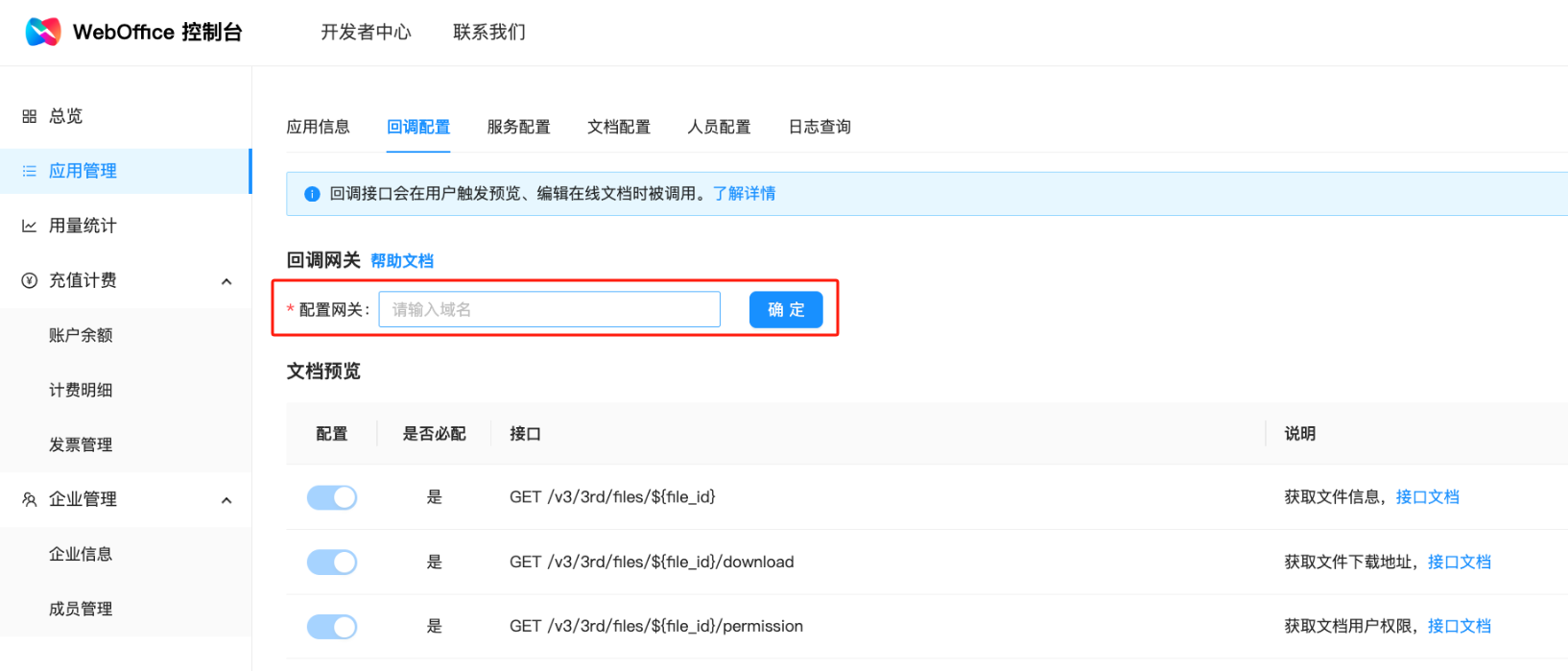Click the blue info icon in banner
This screenshot has height=671, width=1568.
click(x=312, y=194)
